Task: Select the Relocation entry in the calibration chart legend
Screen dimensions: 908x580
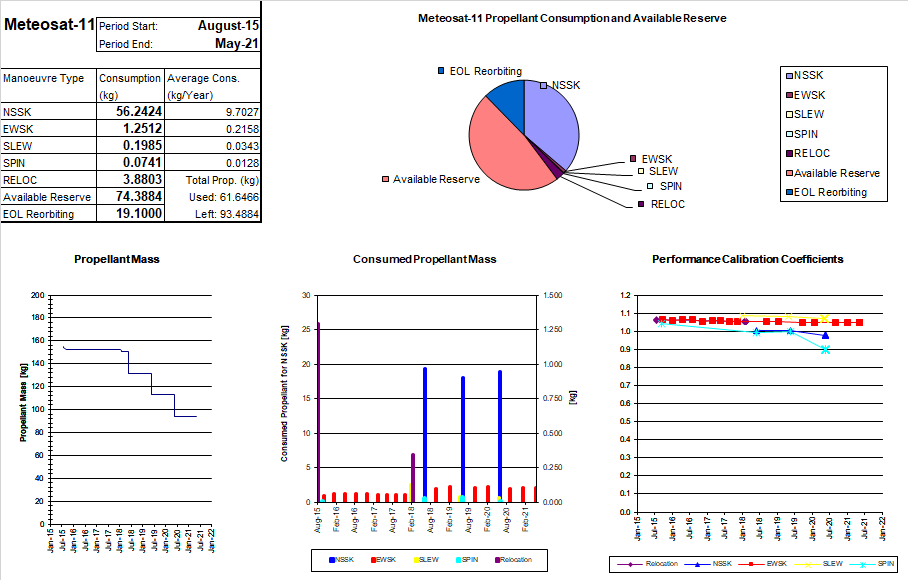Action: coord(647,564)
